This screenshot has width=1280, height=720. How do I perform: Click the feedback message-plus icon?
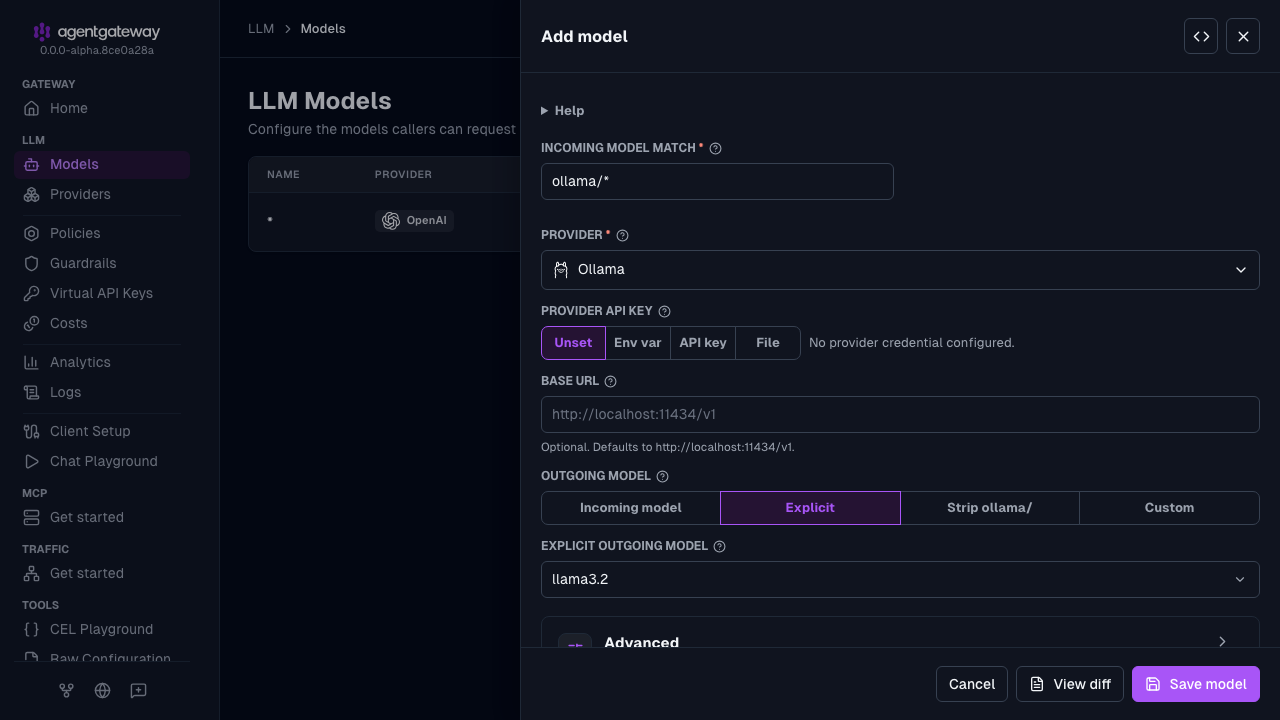pyautogui.click(x=138, y=690)
